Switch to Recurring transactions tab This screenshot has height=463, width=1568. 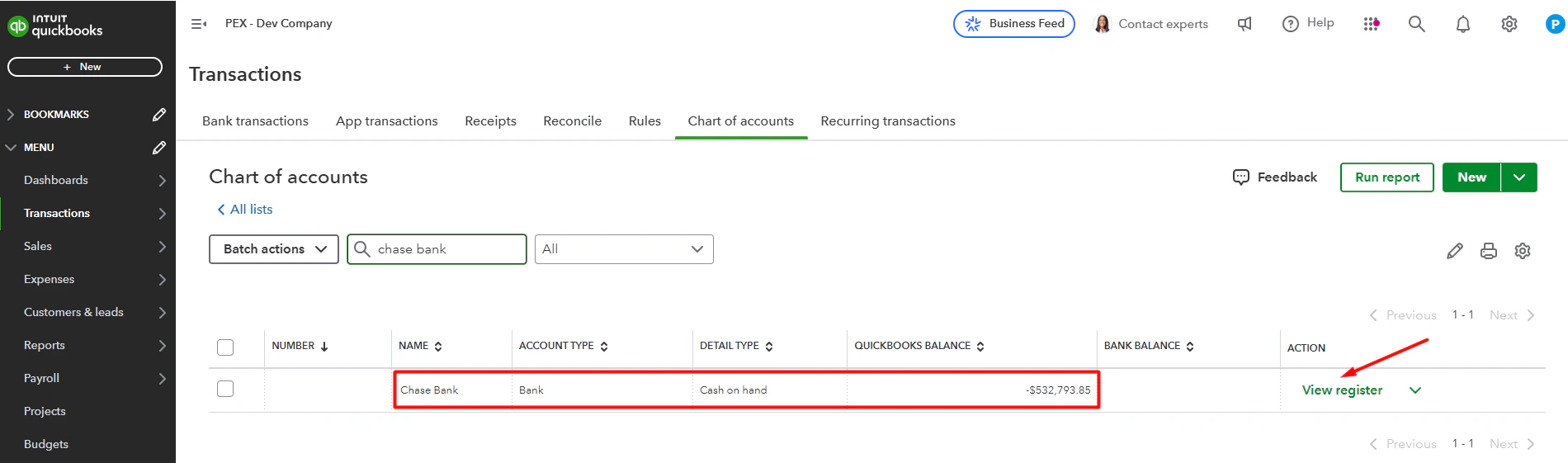tap(888, 121)
